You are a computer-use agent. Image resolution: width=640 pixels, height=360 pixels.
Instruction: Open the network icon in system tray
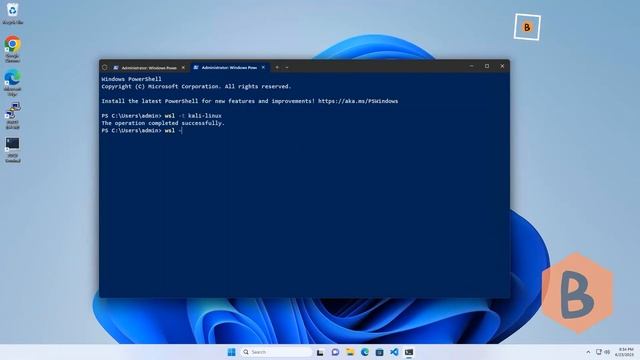click(599, 352)
